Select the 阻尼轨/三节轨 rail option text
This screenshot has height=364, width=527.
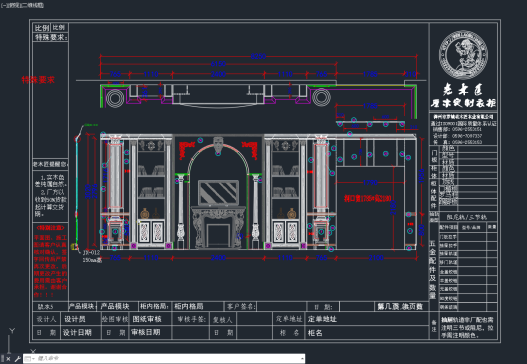pos(467,217)
